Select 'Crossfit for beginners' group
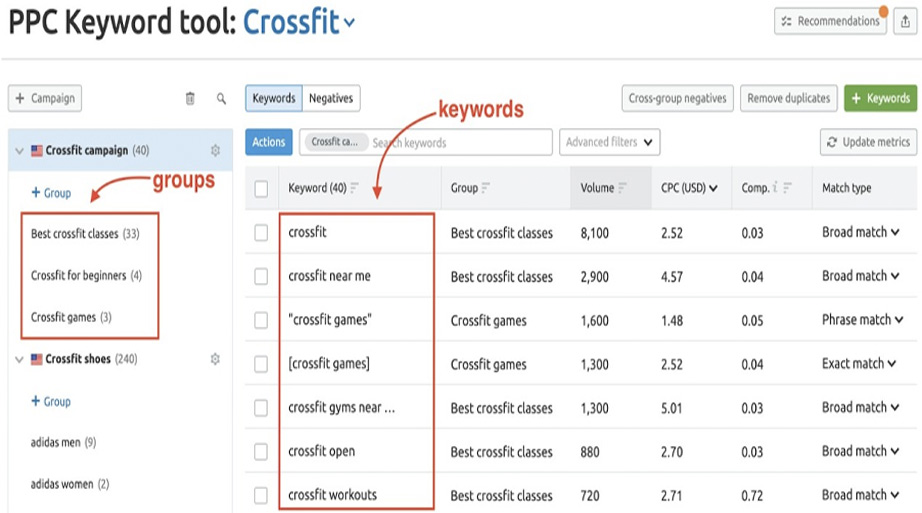This screenshot has width=922, height=513. [86, 276]
